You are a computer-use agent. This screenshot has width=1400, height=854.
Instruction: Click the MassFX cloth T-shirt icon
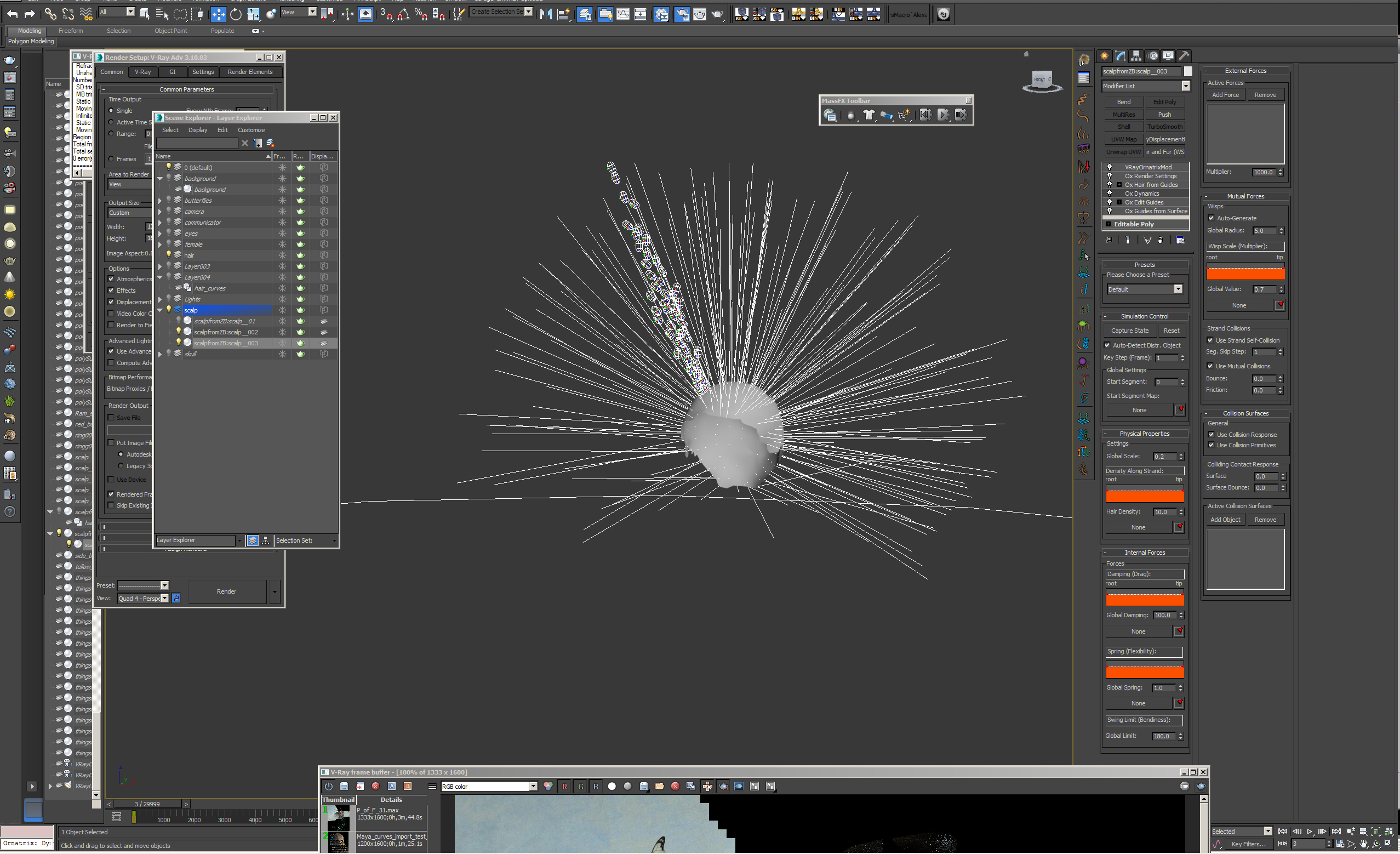coord(868,115)
